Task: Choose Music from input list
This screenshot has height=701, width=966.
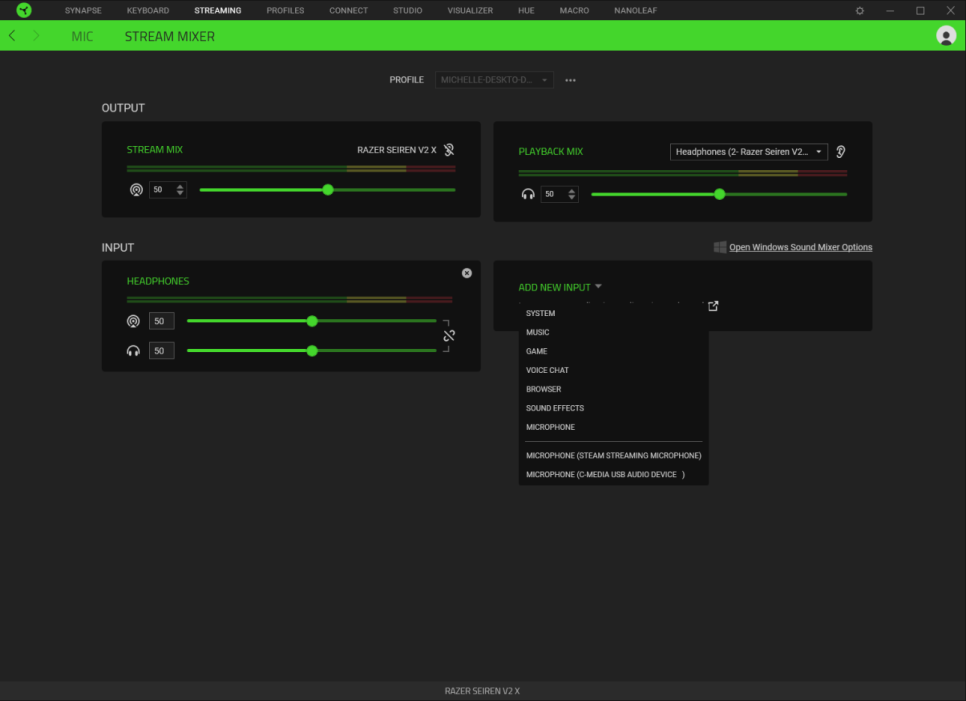Action: 613,333
